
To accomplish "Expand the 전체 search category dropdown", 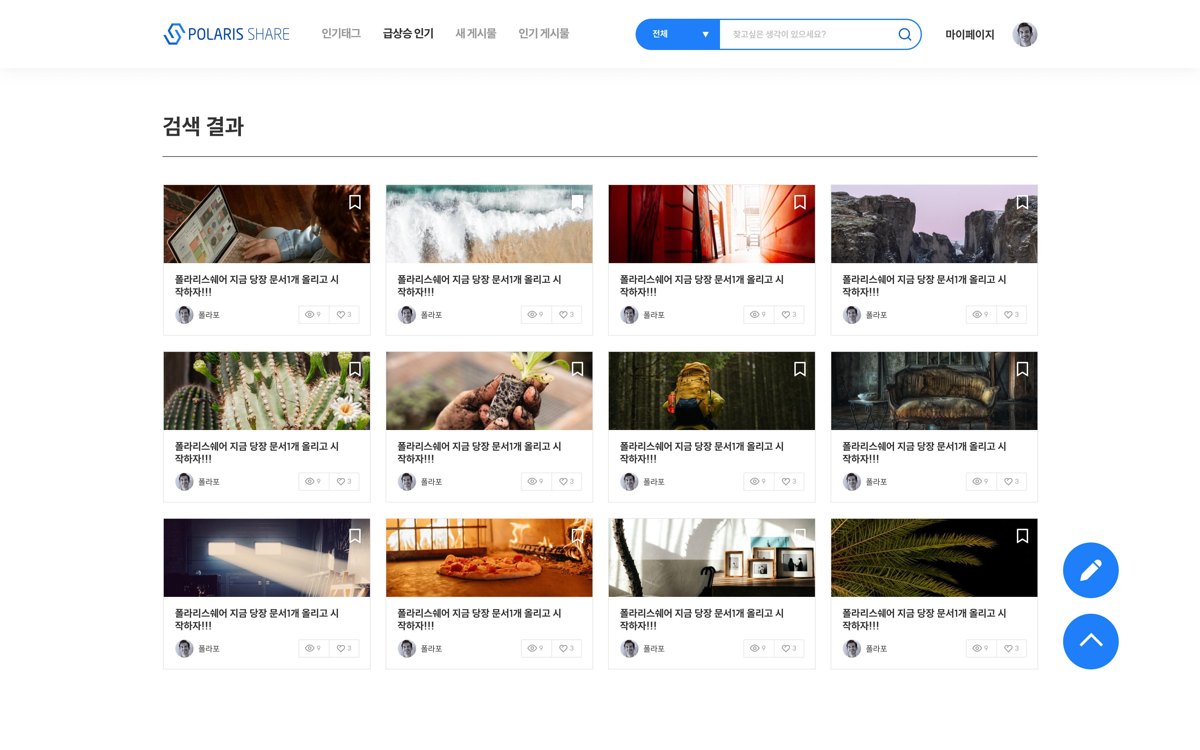I will (678, 34).
